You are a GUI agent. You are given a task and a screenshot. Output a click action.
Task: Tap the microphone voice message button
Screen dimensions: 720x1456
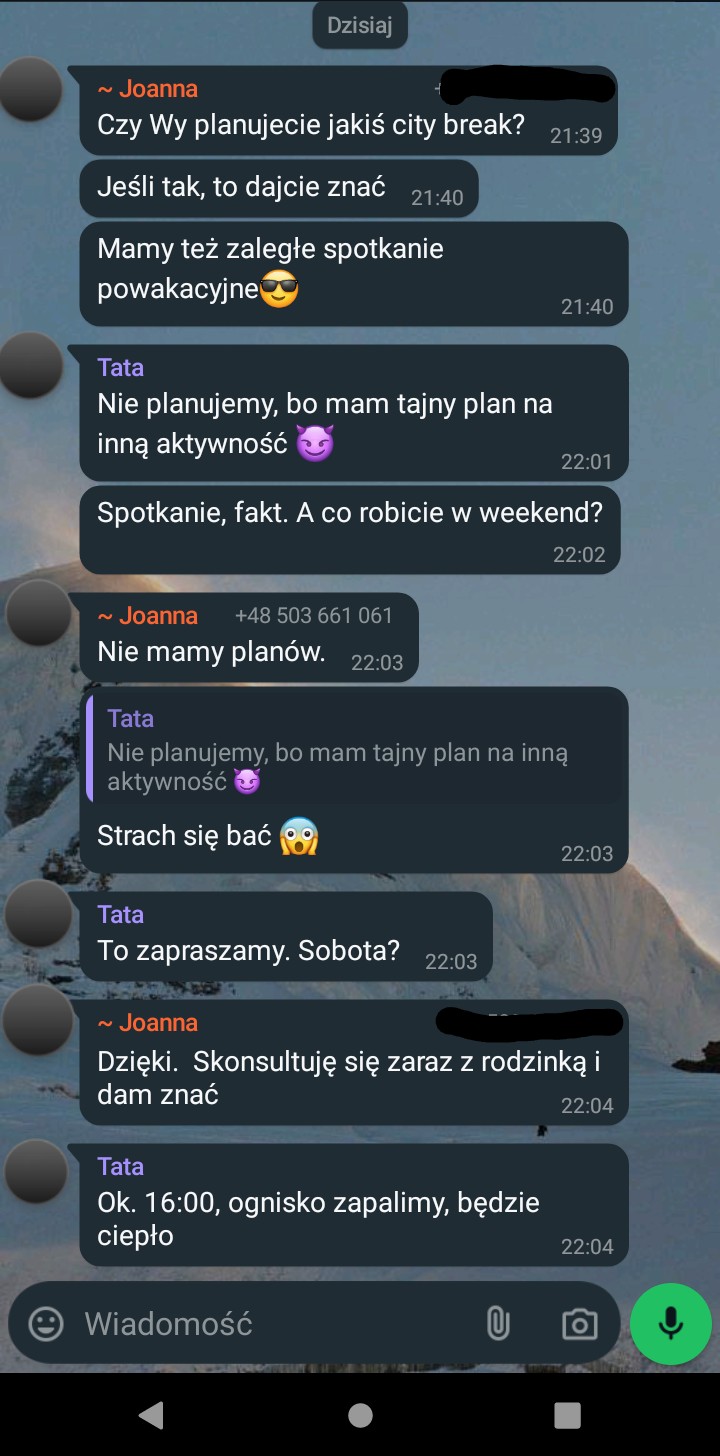(x=670, y=1324)
